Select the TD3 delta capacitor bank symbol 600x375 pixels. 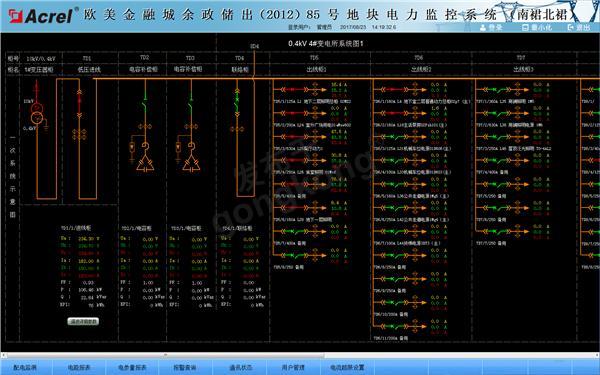(x=191, y=163)
